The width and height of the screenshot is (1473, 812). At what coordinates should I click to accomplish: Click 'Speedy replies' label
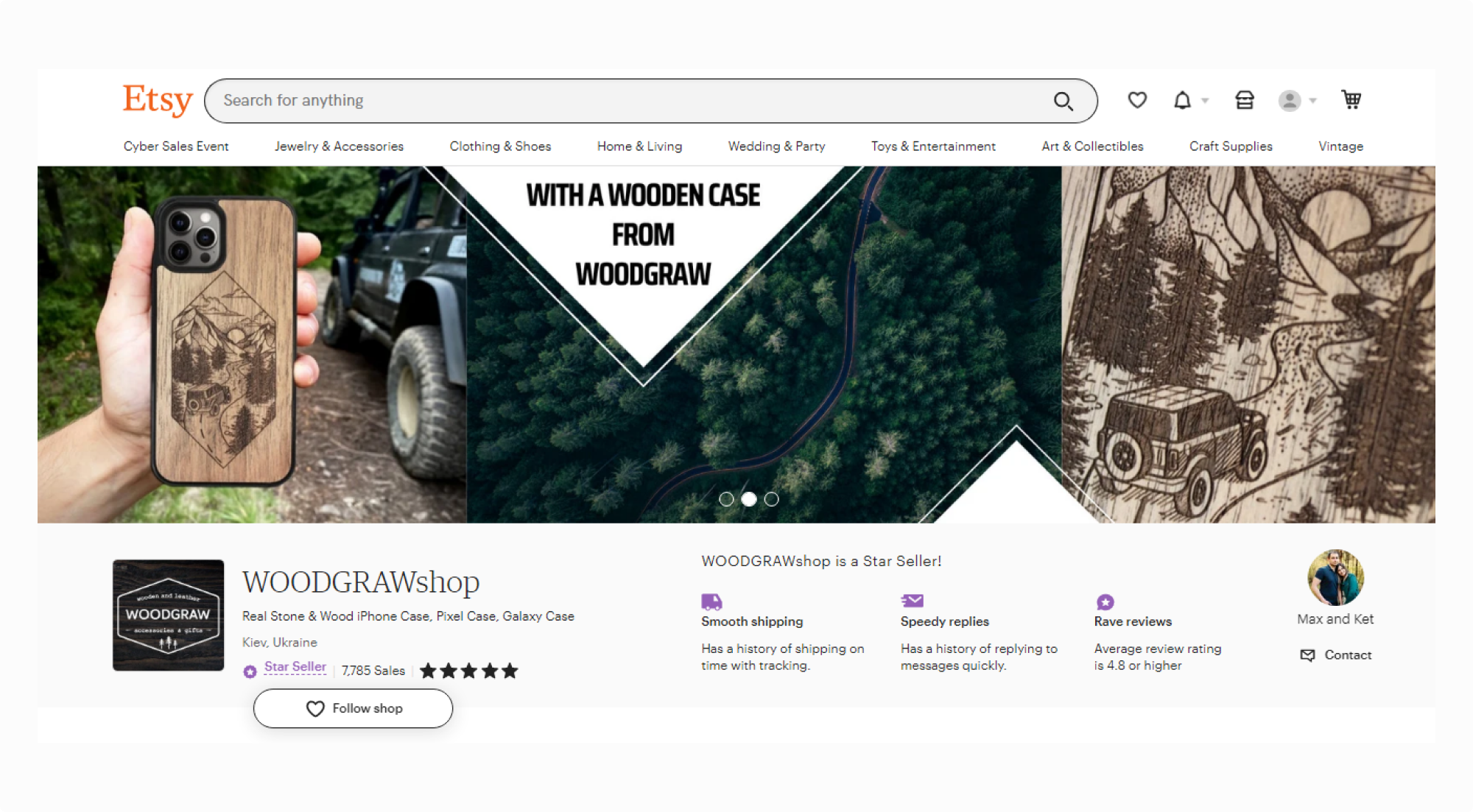(x=944, y=621)
